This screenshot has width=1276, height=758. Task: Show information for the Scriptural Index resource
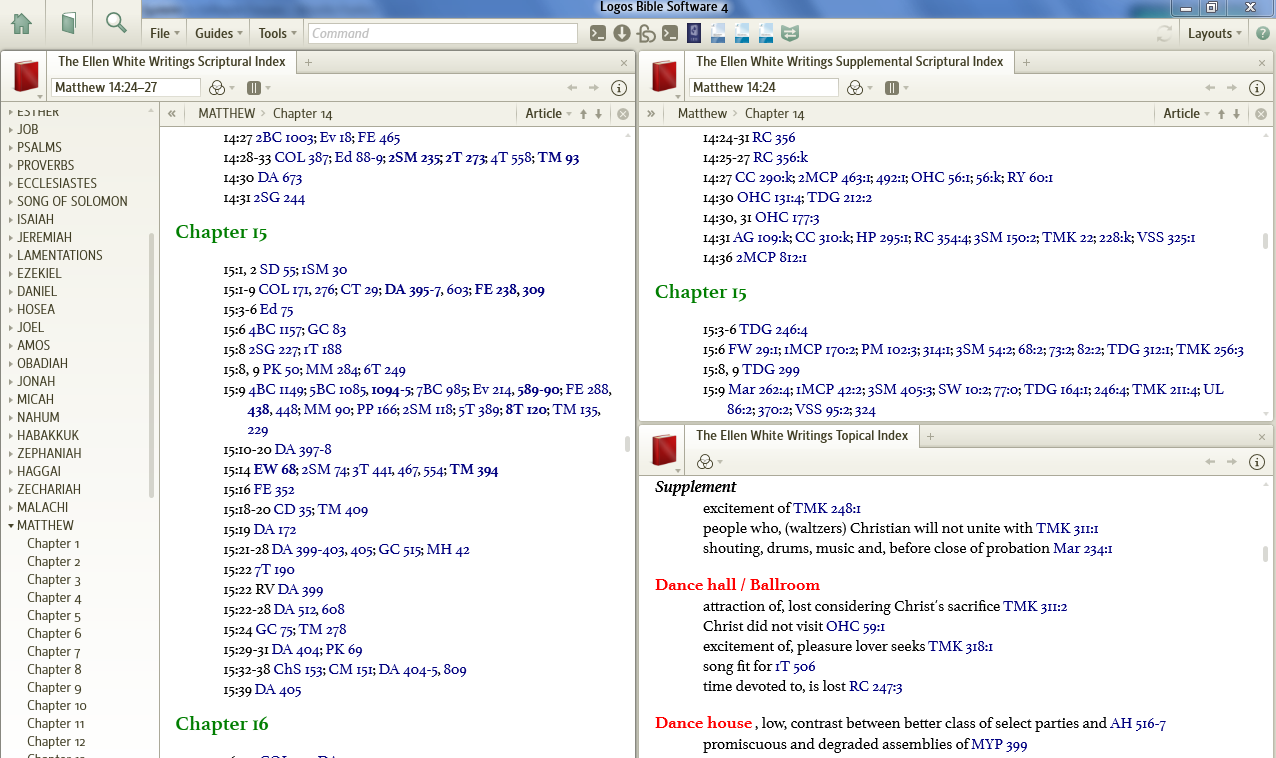619,88
